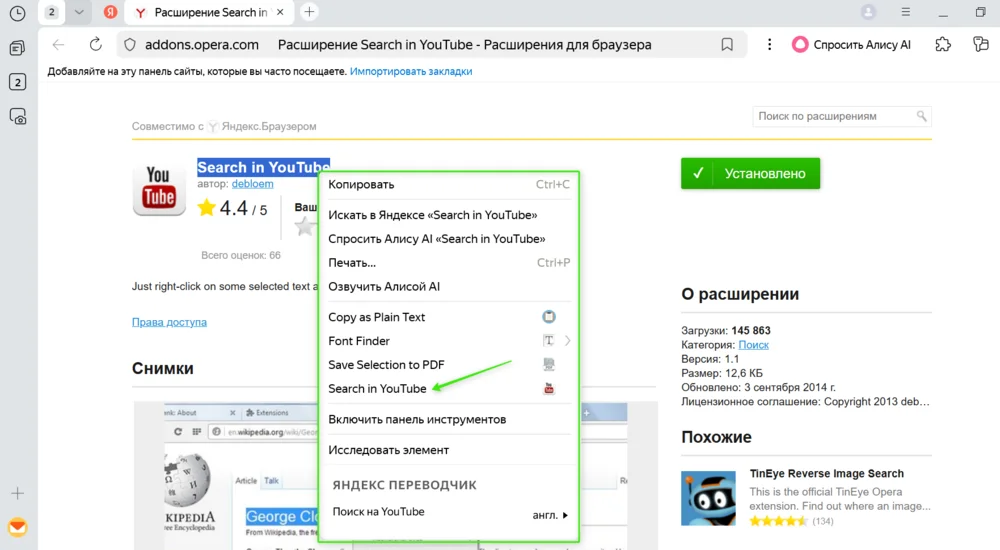Bookmark this page with bookmark icon

[x=727, y=45]
